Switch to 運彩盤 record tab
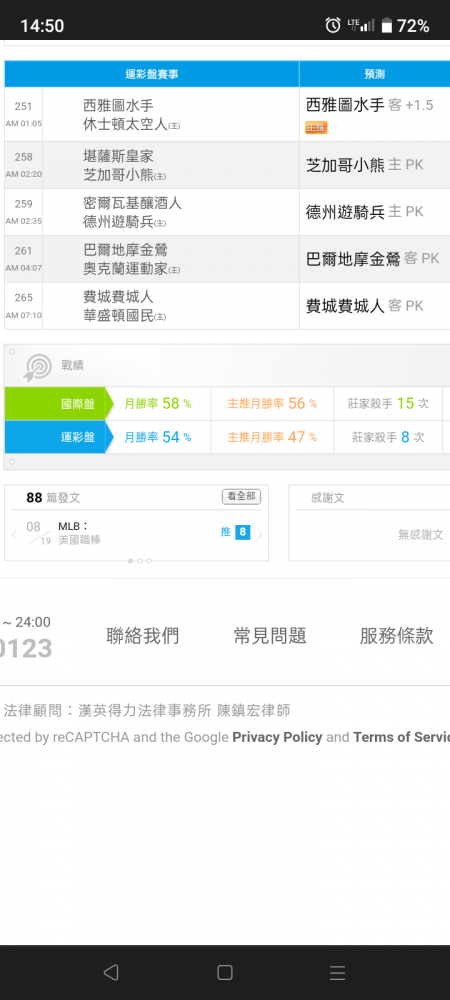The height and width of the screenshot is (1000, 450). tap(58, 437)
